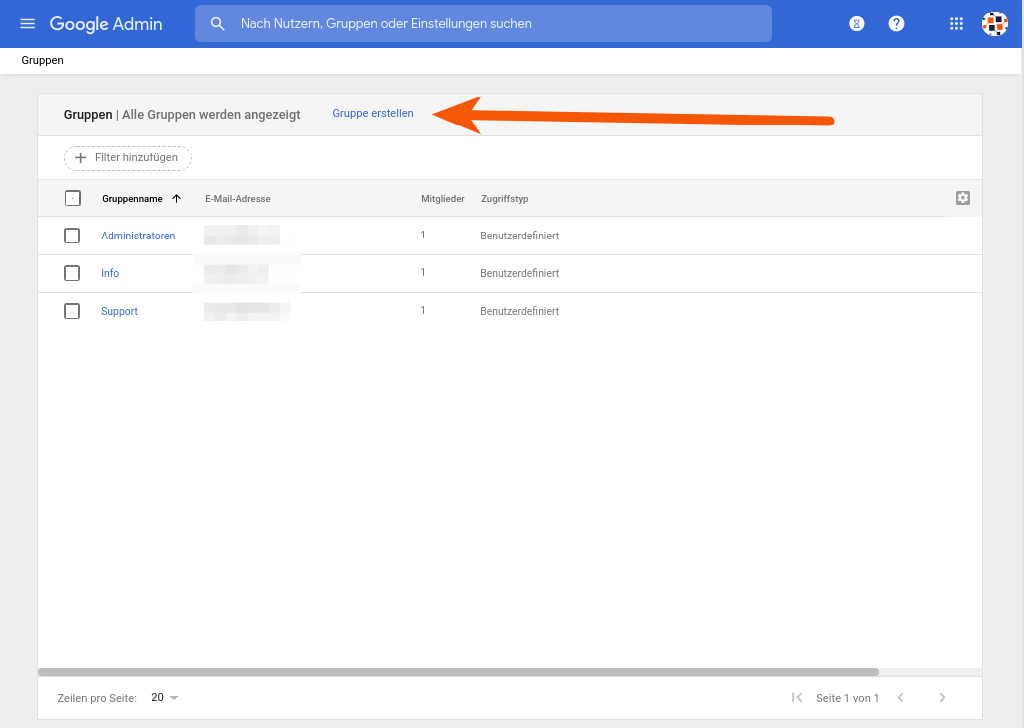Click the Gruppen breadcrumb item
The image size is (1024, 728).
tap(42, 60)
